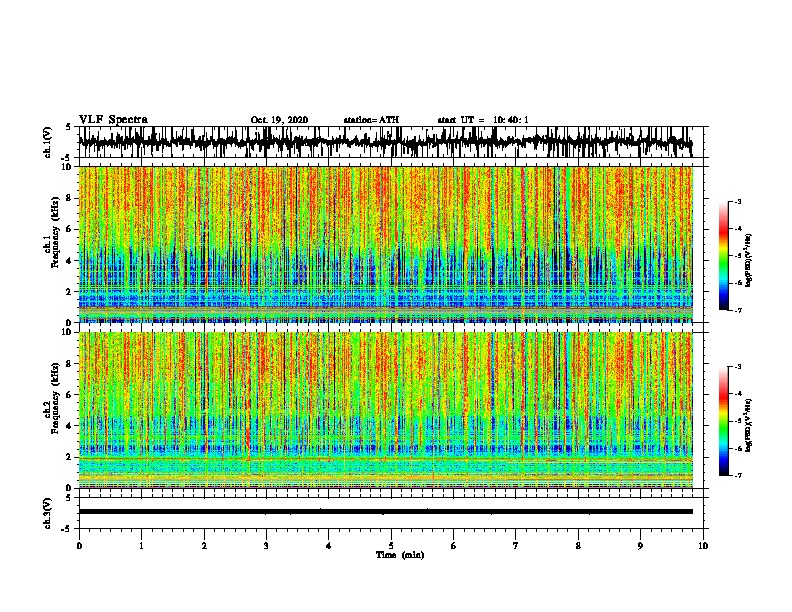
Task: Click the '4' minute tick label
Action: coord(329,546)
